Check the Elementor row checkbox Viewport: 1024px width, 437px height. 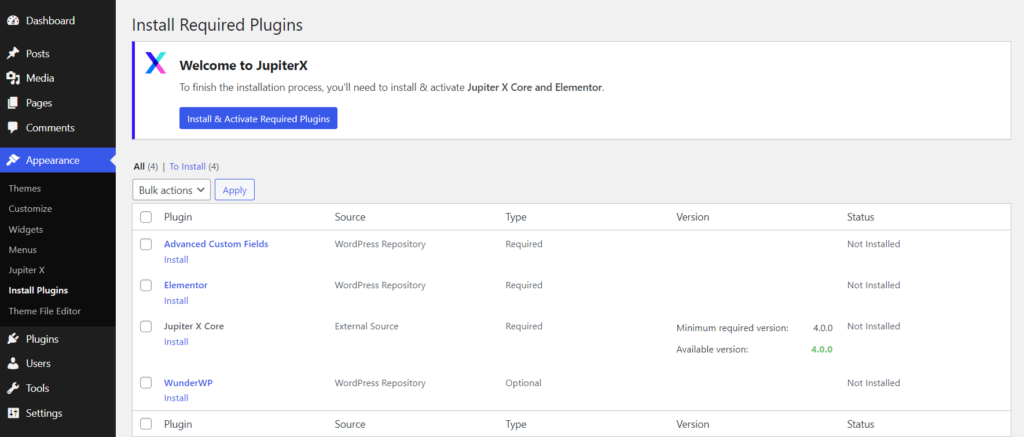point(146,285)
